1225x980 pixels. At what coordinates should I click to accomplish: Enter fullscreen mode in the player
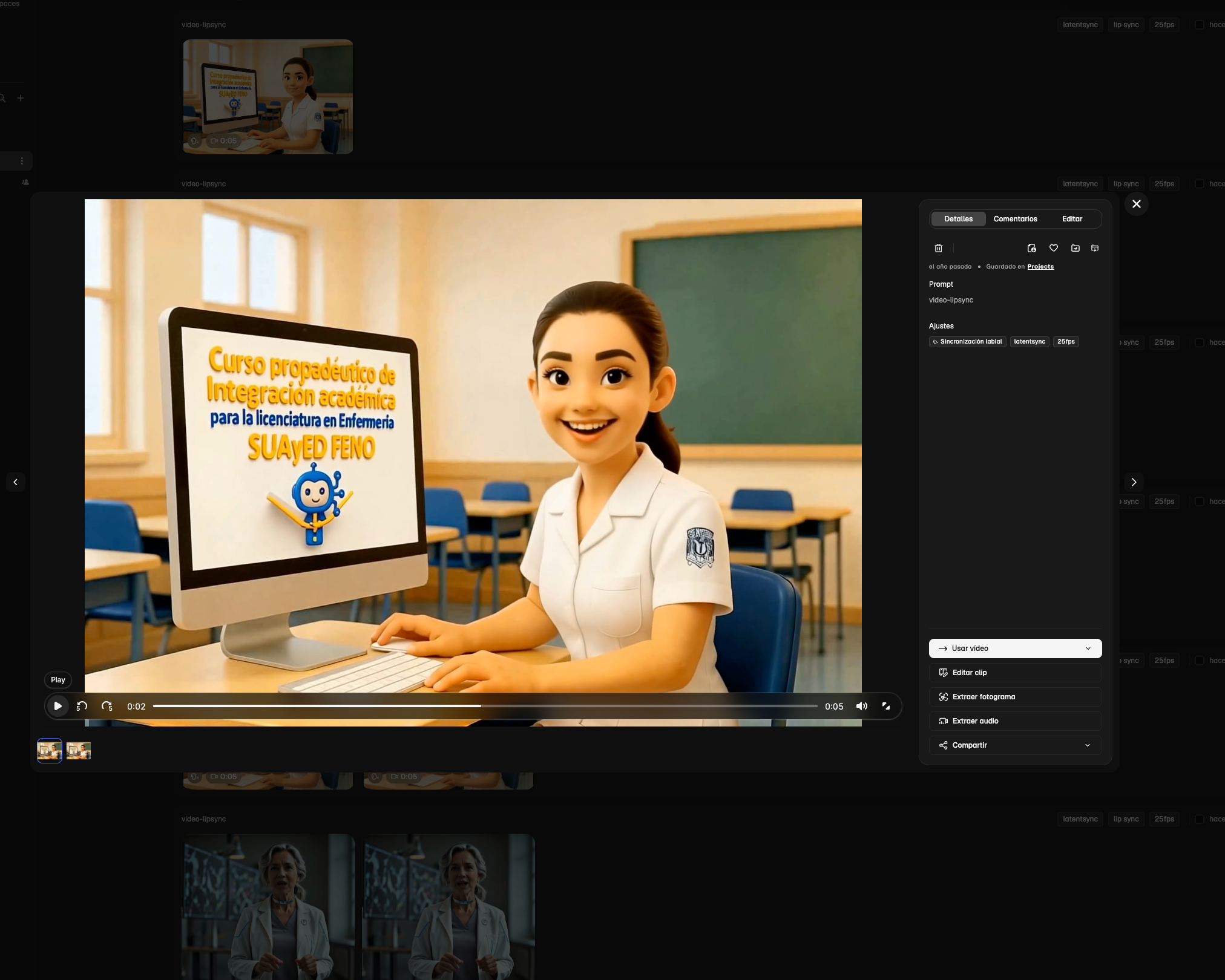tap(886, 706)
